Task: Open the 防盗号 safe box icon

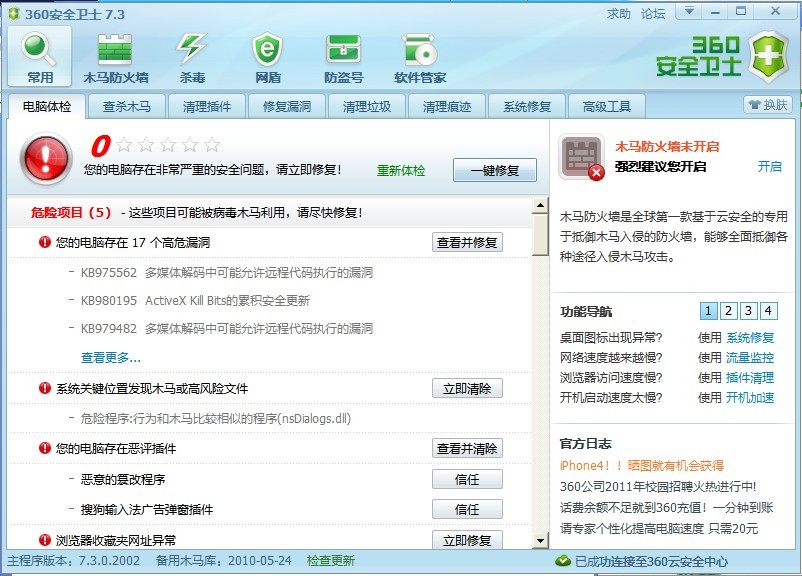Action: click(344, 57)
